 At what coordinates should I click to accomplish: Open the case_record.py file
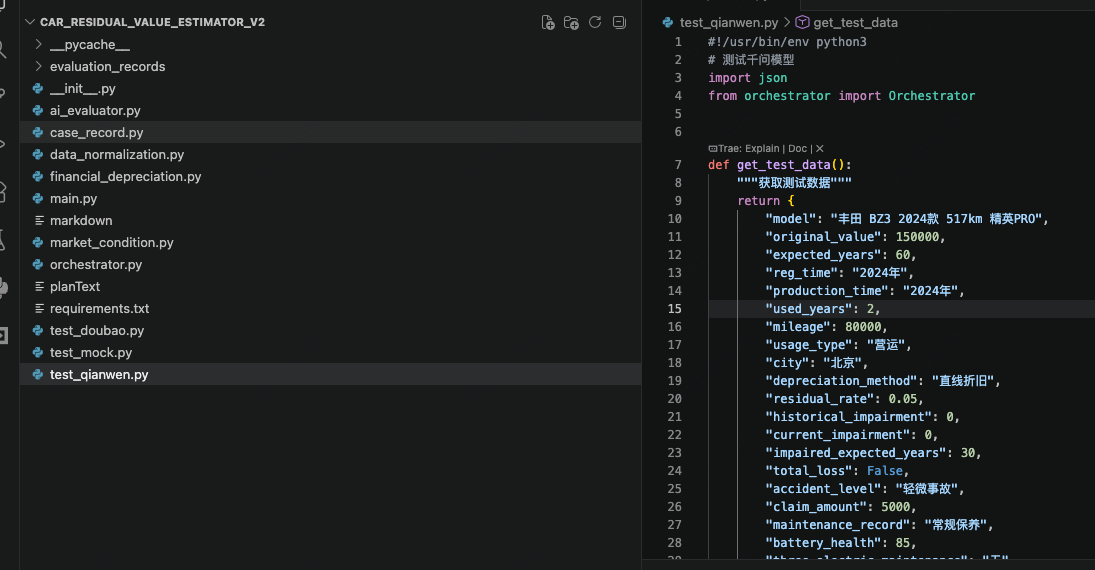96,133
